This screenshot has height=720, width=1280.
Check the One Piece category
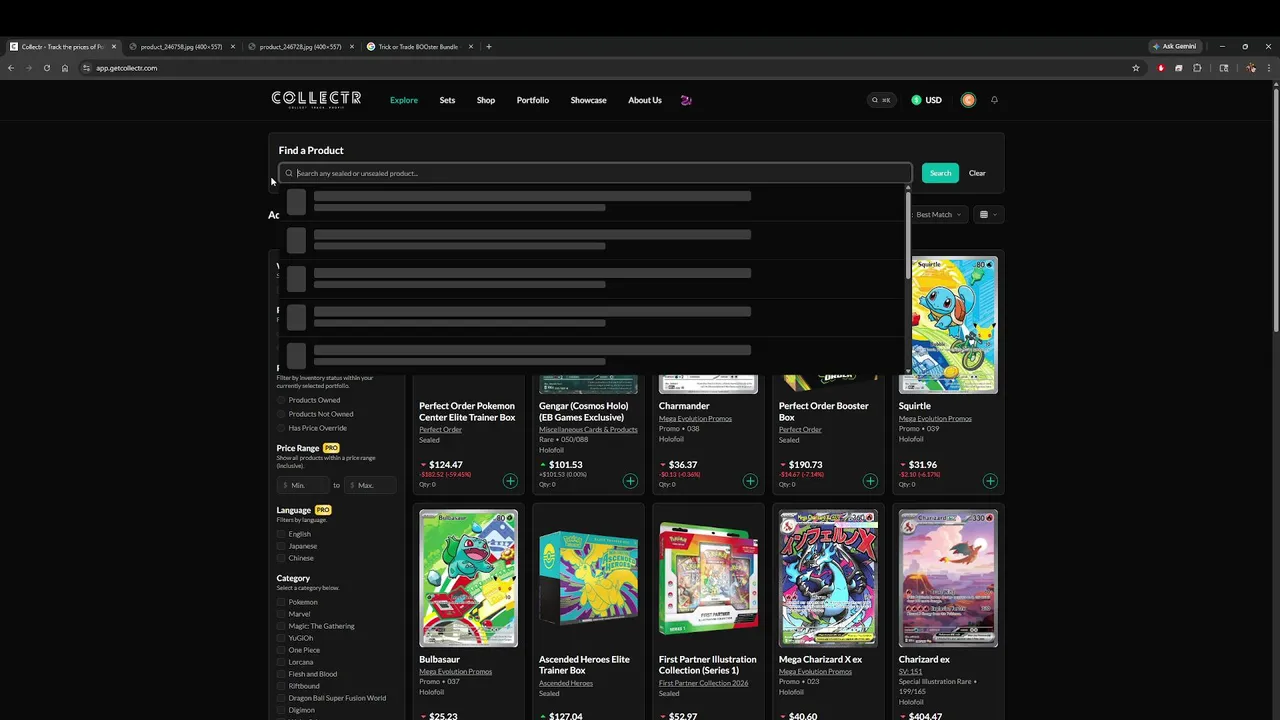tap(281, 650)
